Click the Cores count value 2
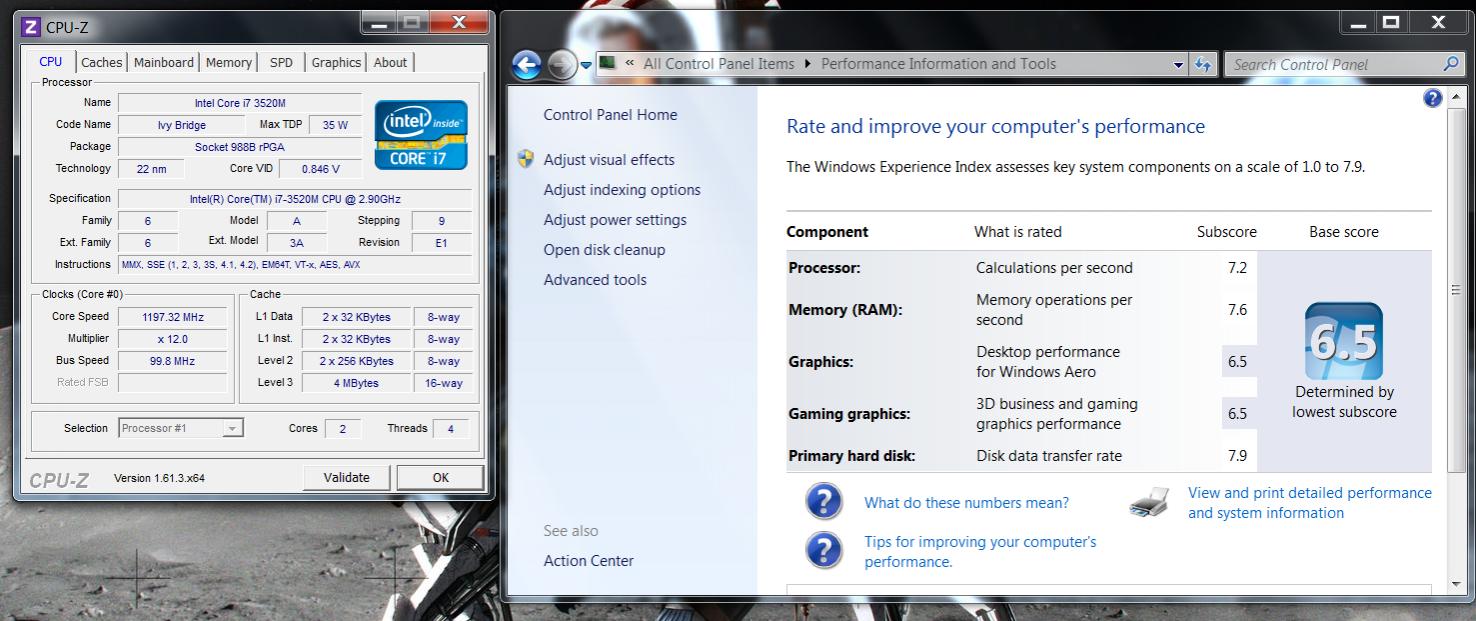Viewport: 1476px width, 621px height. (342, 428)
